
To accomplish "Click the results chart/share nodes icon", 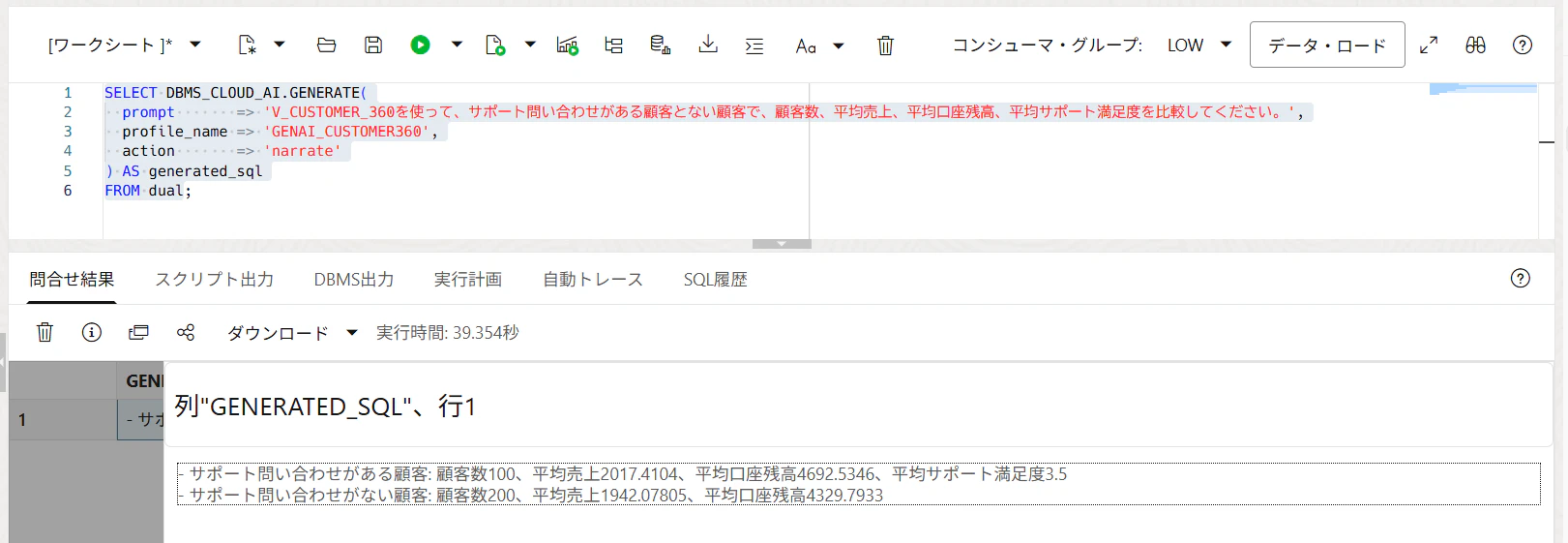I will coord(186,332).
